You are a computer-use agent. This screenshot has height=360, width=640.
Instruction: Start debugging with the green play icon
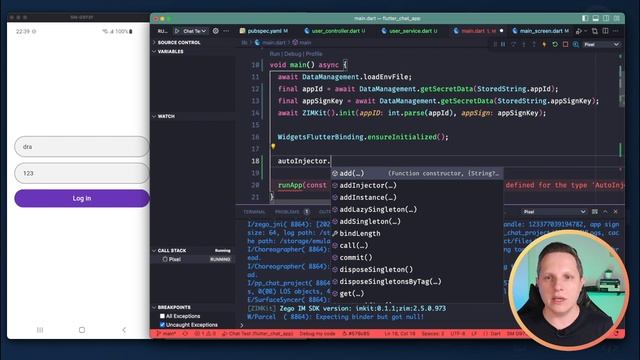point(177,31)
